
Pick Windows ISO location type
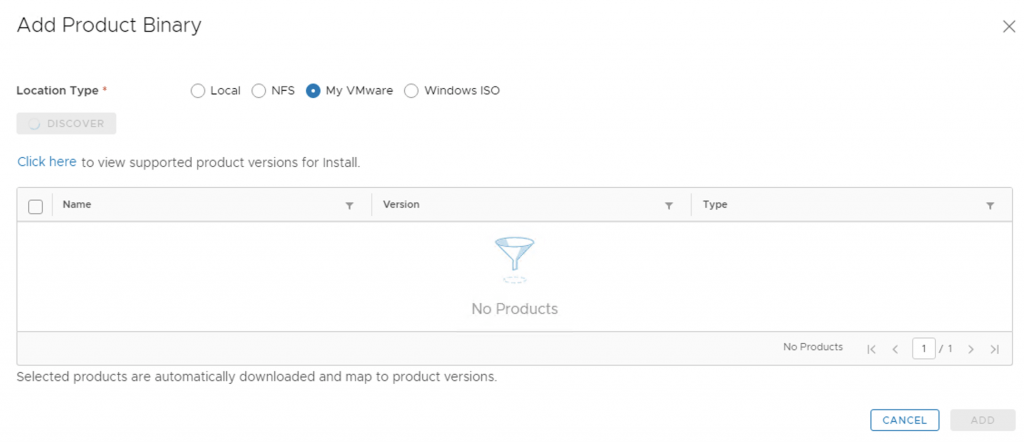(411, 91)
